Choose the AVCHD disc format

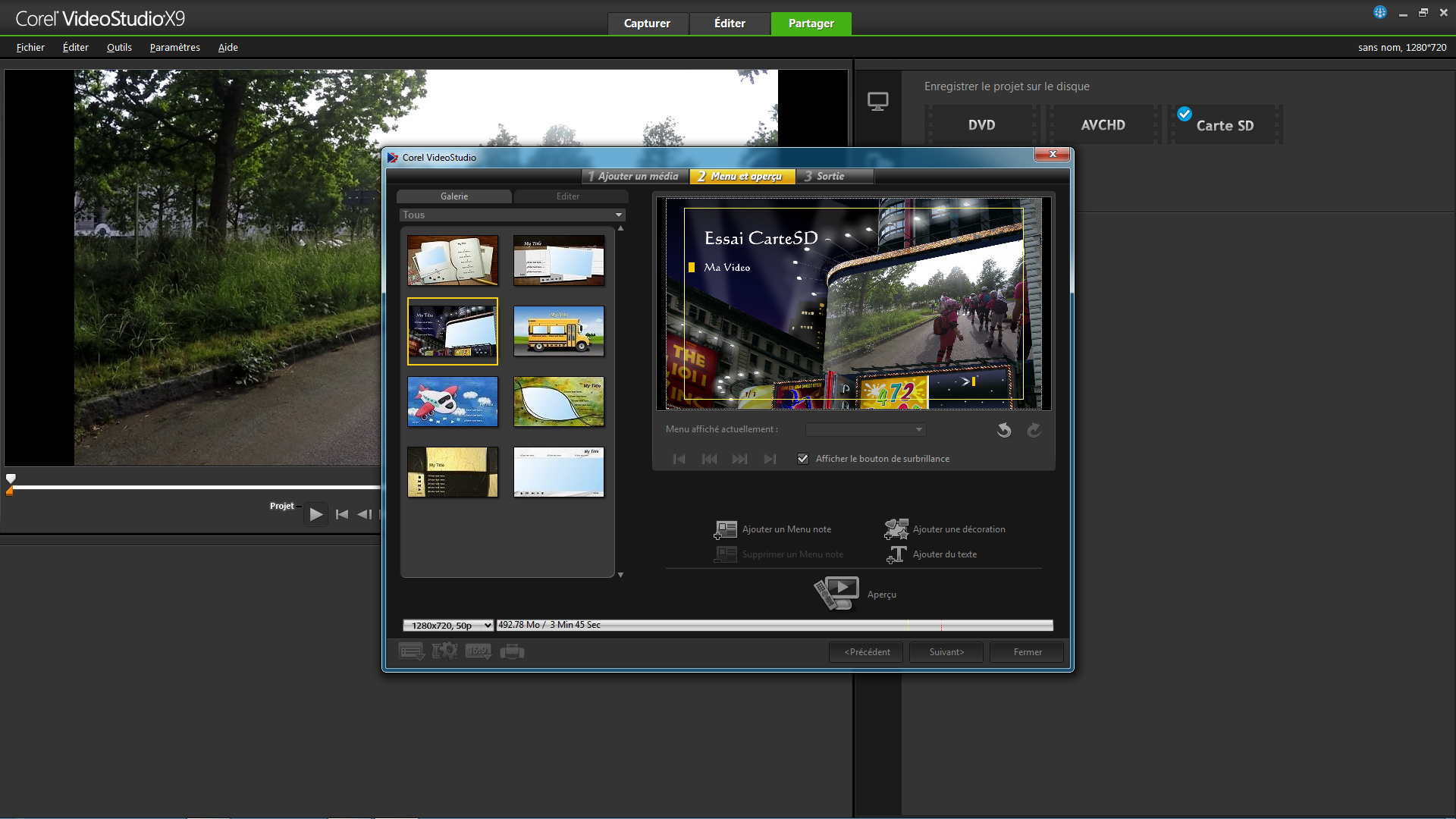(x=1103, y=125)
